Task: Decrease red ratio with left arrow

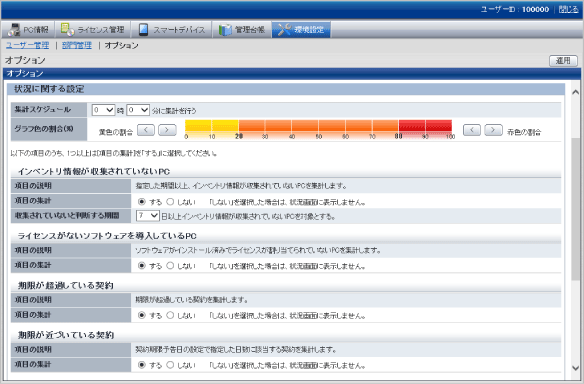Action: [x=472, y=130]
